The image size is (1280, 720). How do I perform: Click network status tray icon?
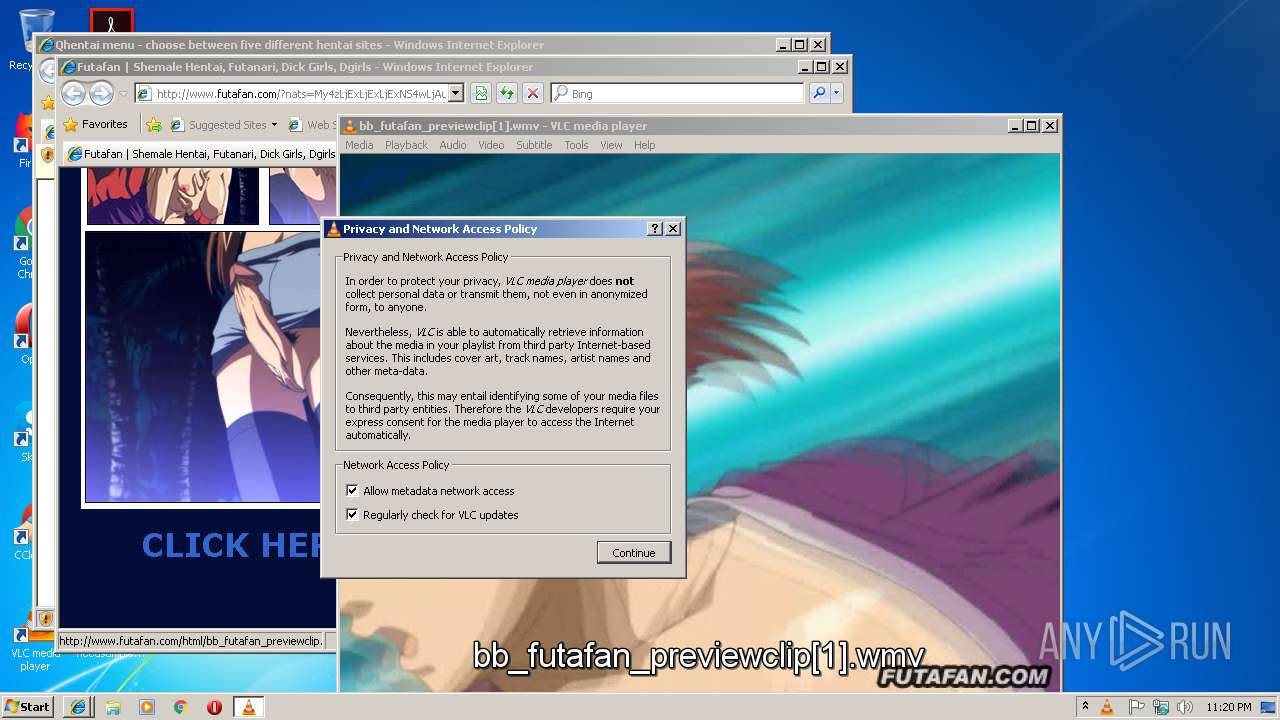[1161, 707]
